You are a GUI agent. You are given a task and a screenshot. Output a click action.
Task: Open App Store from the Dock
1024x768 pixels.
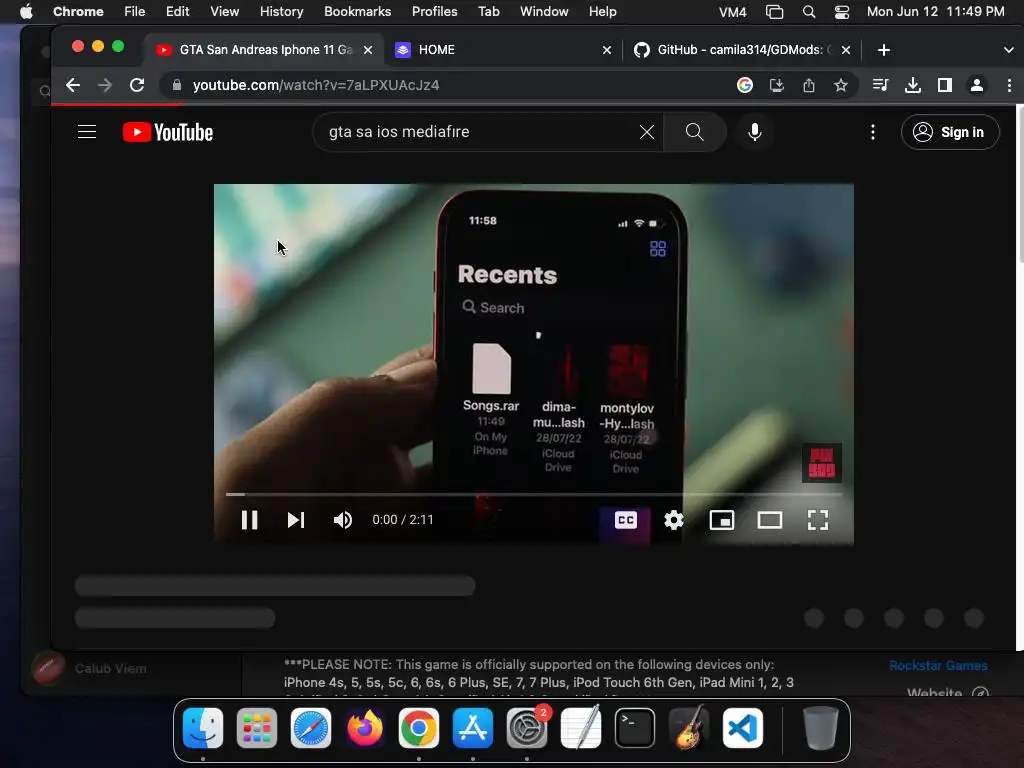tap(473, 728)
